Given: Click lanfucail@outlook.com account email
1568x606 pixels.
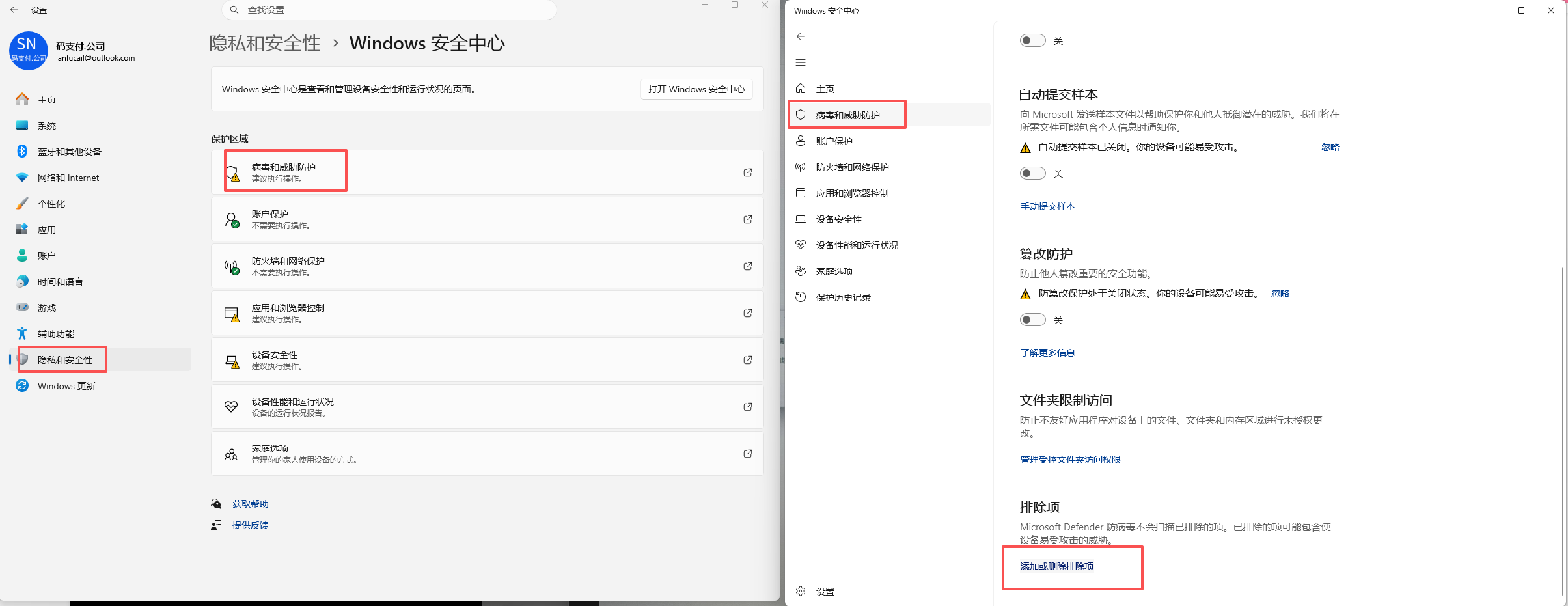Looking at the screenshot, I should tap(96, 58).
